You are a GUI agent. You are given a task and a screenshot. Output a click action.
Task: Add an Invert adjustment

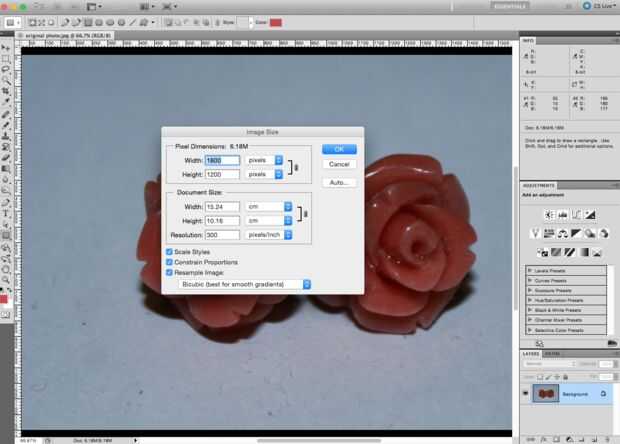[542, 252]
